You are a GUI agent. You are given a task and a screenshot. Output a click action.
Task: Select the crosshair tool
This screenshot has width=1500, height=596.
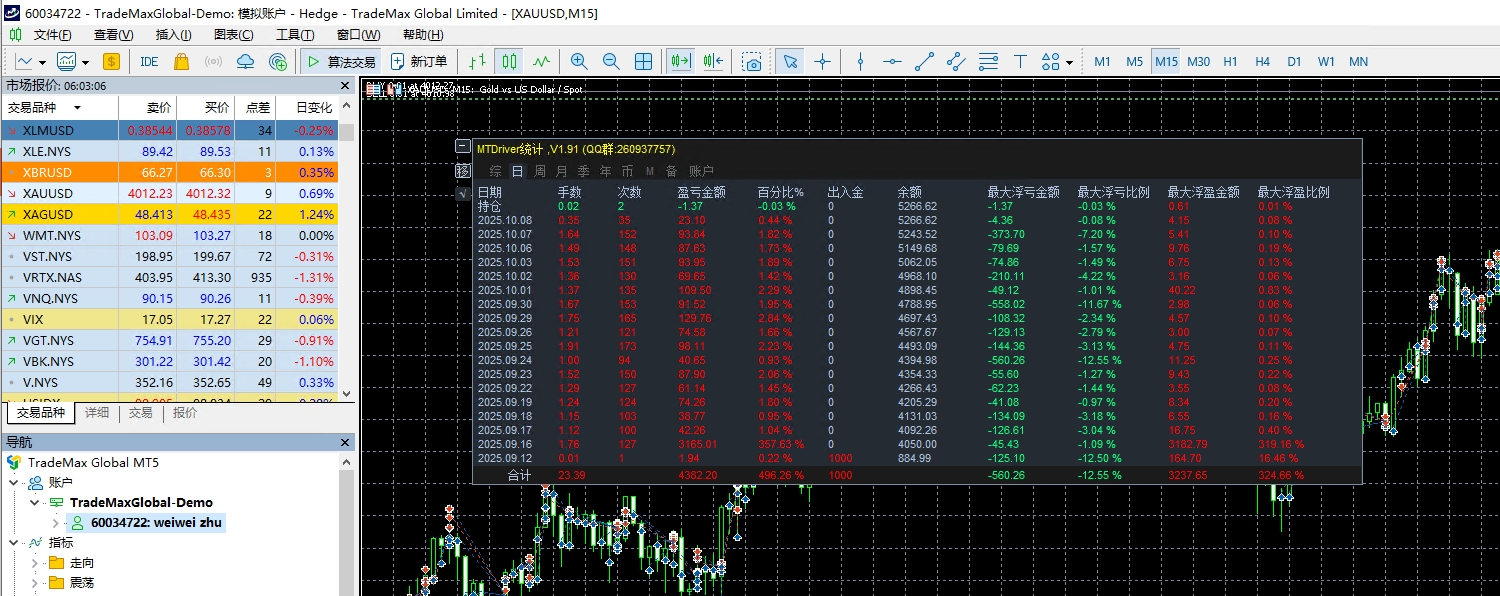point(822,61)
